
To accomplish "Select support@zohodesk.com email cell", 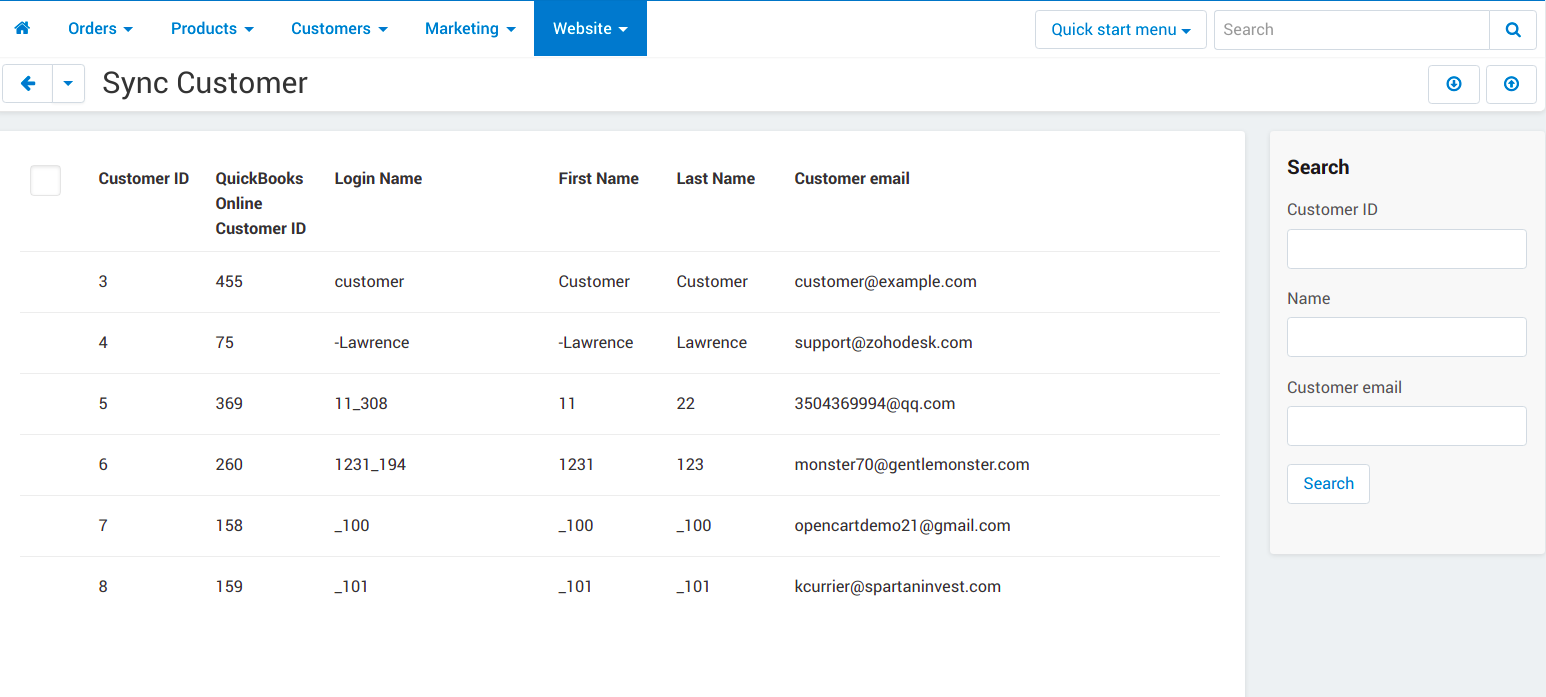I will (884, 343).
